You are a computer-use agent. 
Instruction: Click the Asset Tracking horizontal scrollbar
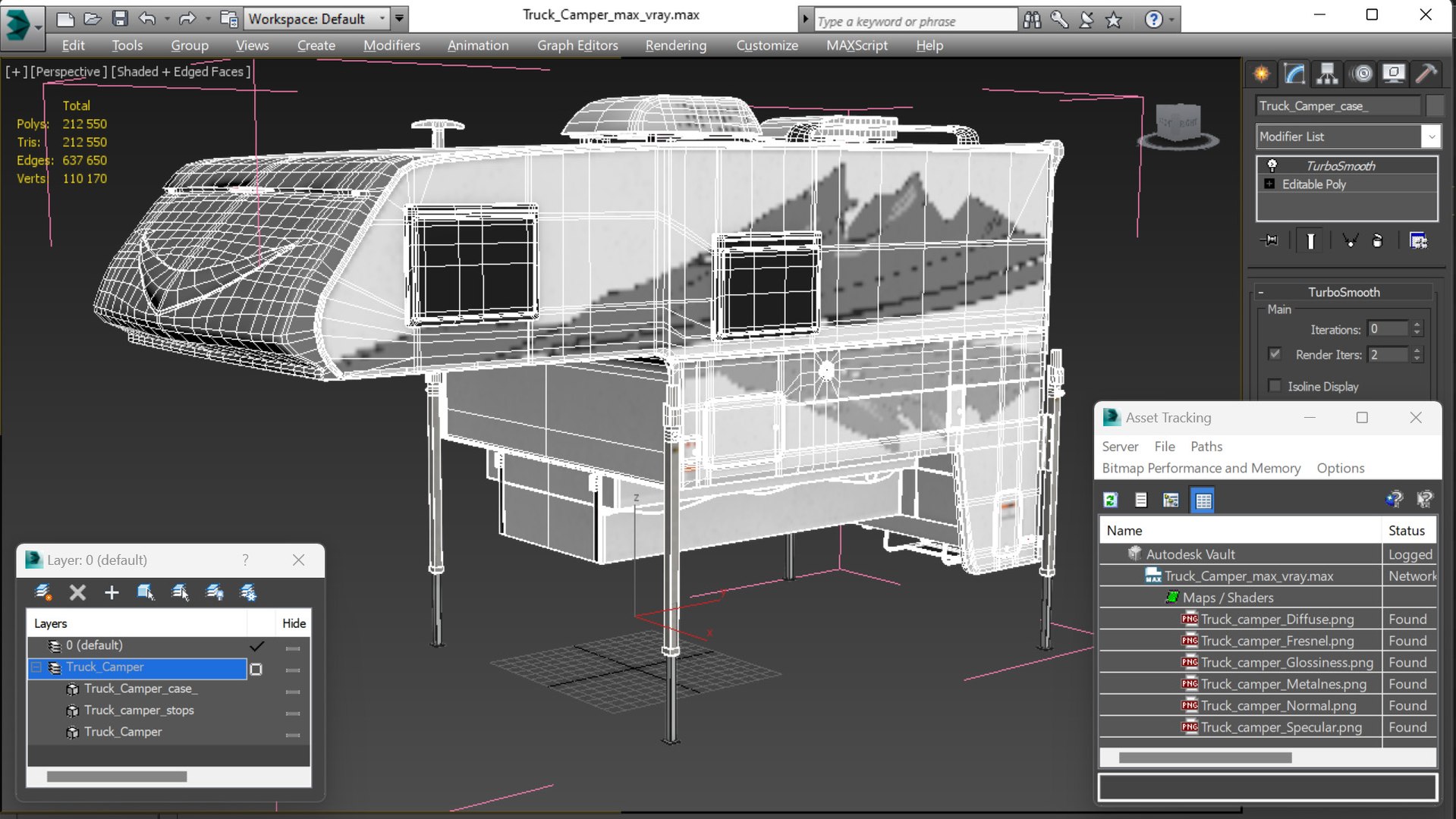[1205, 758]
